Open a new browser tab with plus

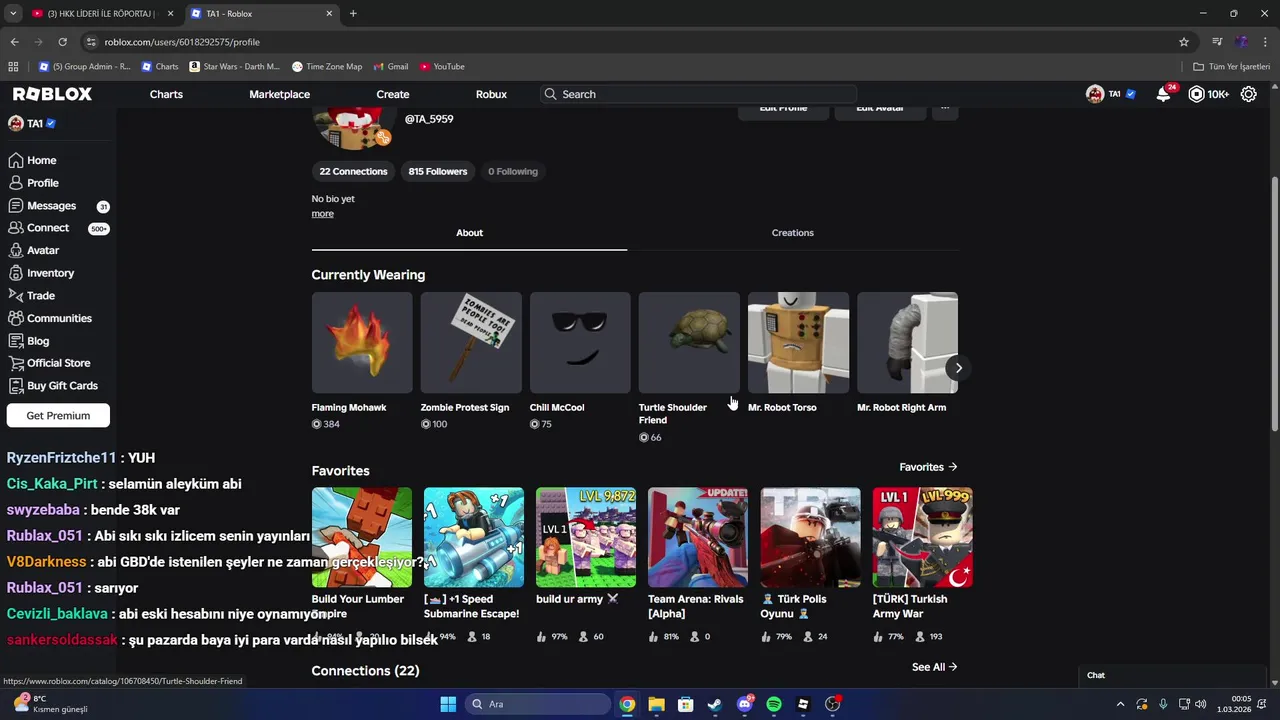(x=353, y=14)
